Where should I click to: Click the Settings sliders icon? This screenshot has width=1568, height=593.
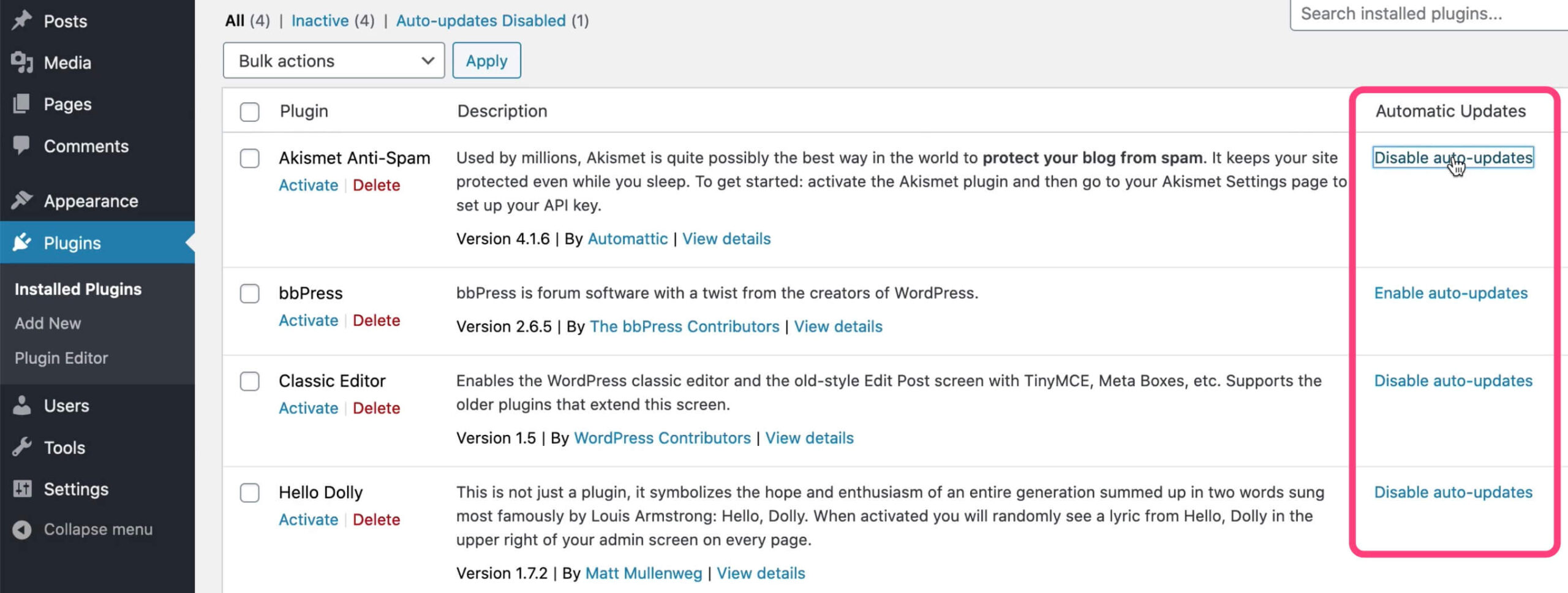coord(22,489)
